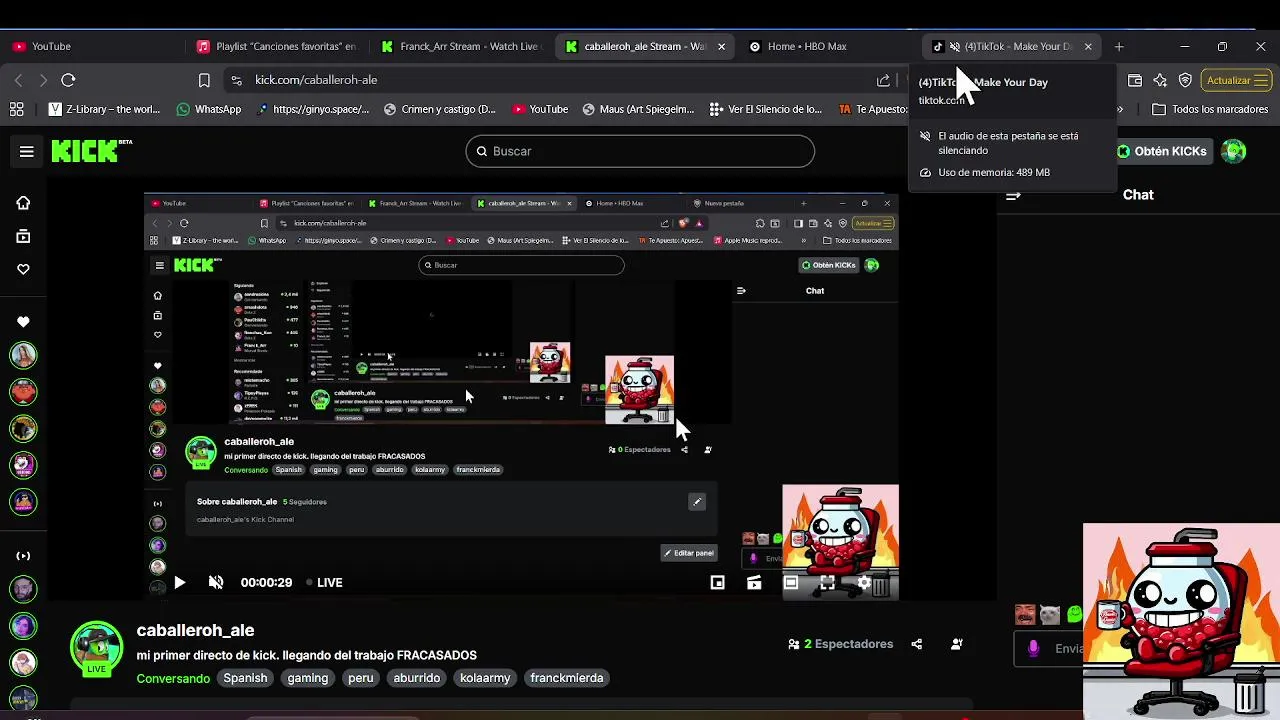Open the outlined heart following icon in sidebar
The width and height of the screenshot is (1280, 720).
23,269
